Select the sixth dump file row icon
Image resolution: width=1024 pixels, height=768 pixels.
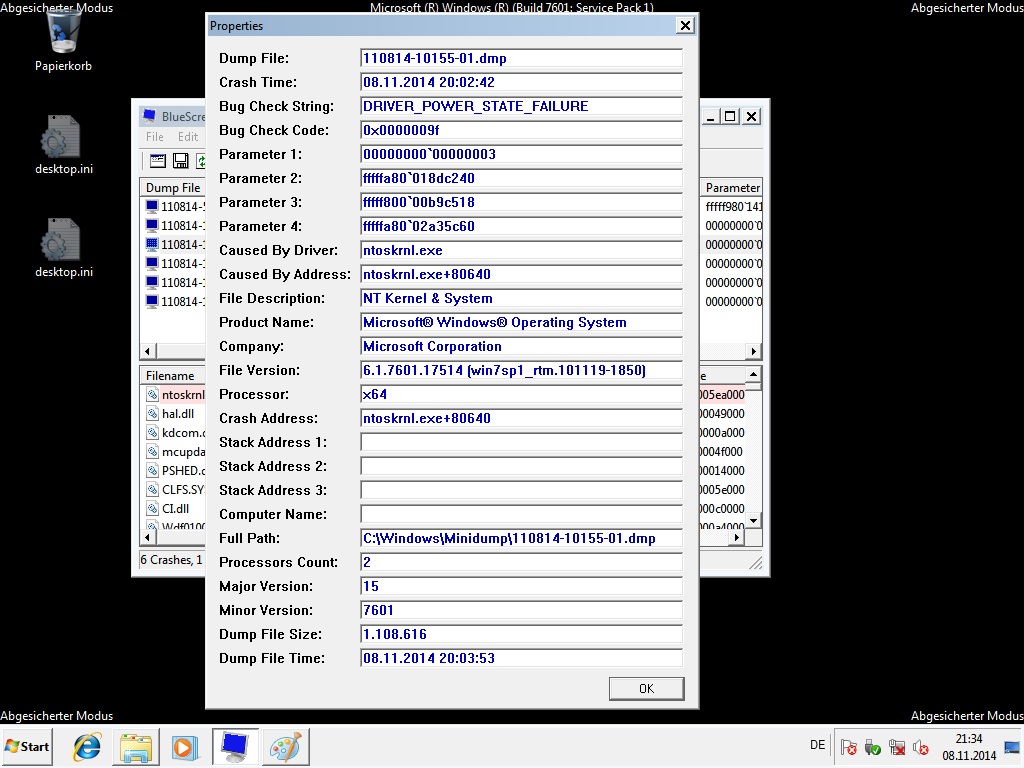pyautogui.click(x=152, y=301)
